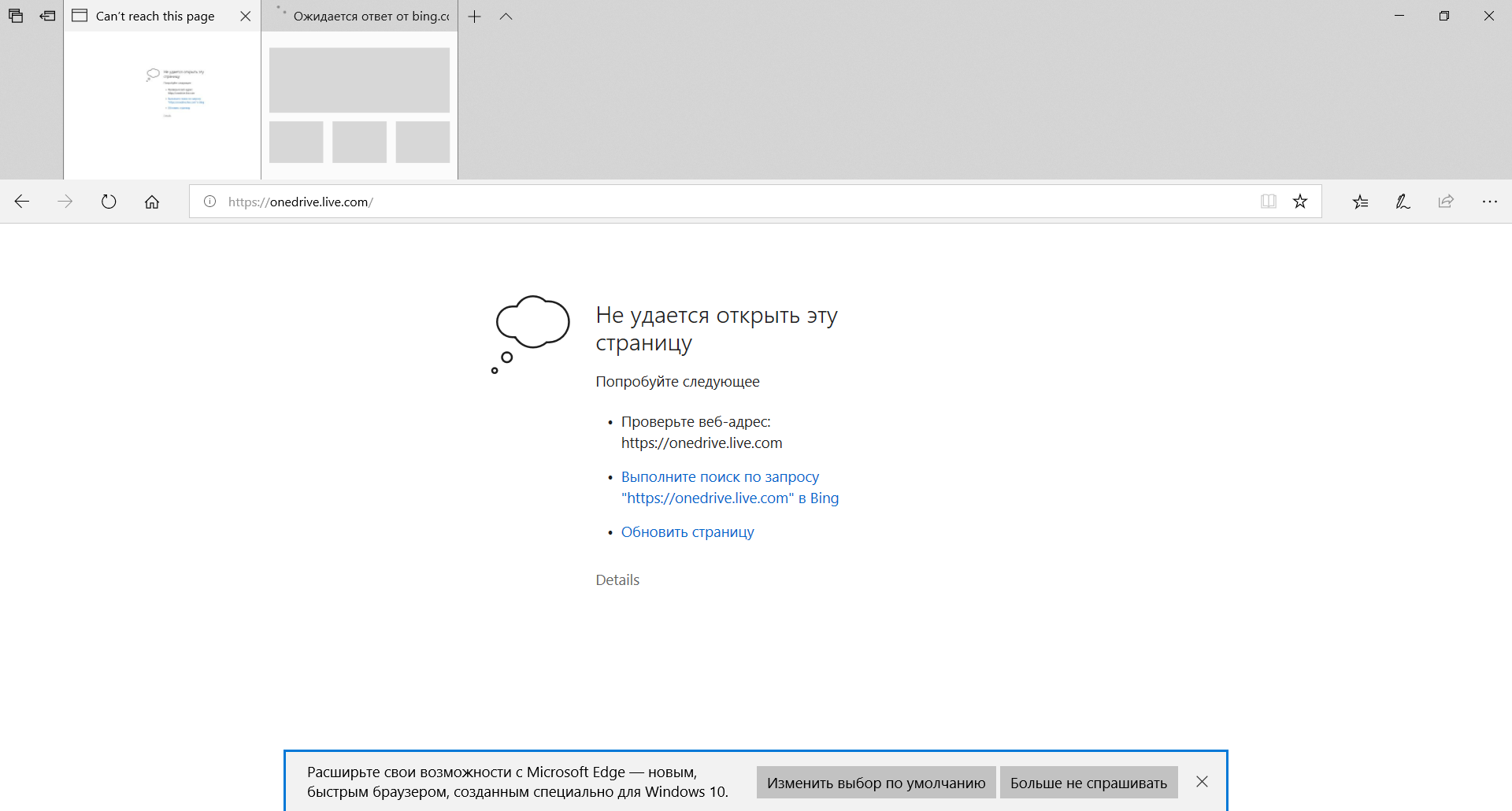Click Больше не спрашивать button
Screen dimensions: 1512x811
coord(1088,783)
